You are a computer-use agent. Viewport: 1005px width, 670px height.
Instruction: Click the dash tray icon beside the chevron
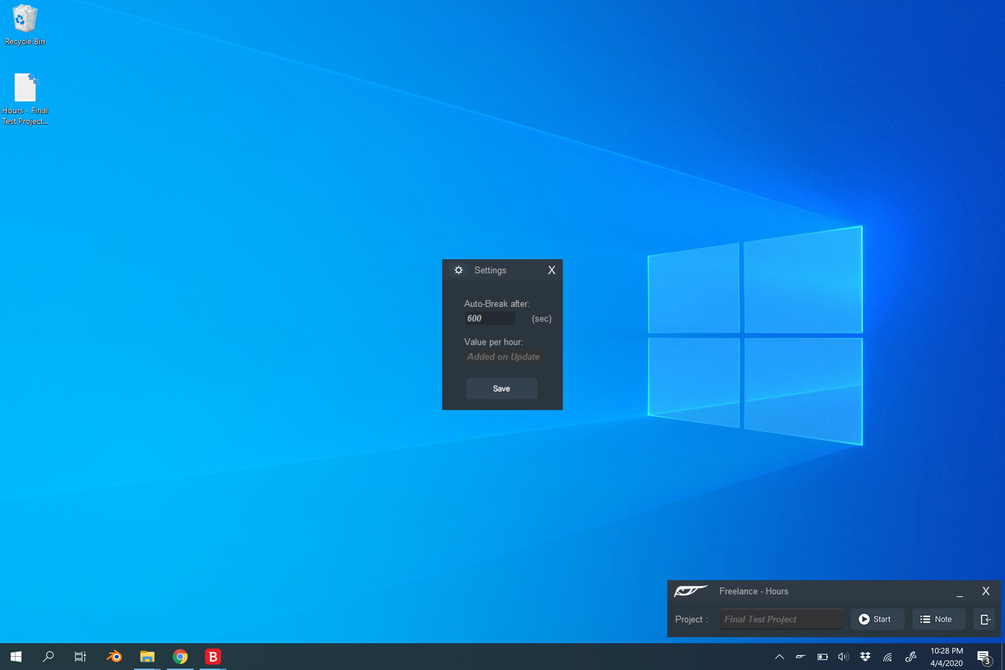(x=801, y=657)
